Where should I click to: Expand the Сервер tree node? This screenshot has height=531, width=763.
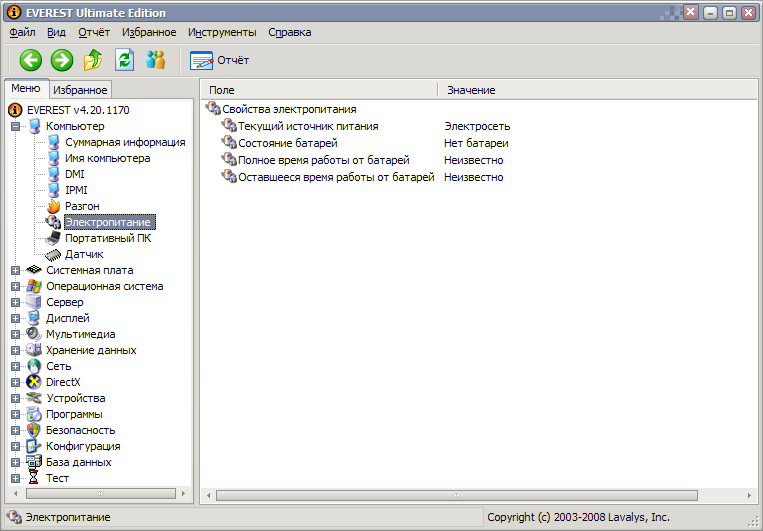[x=16, y=302]
